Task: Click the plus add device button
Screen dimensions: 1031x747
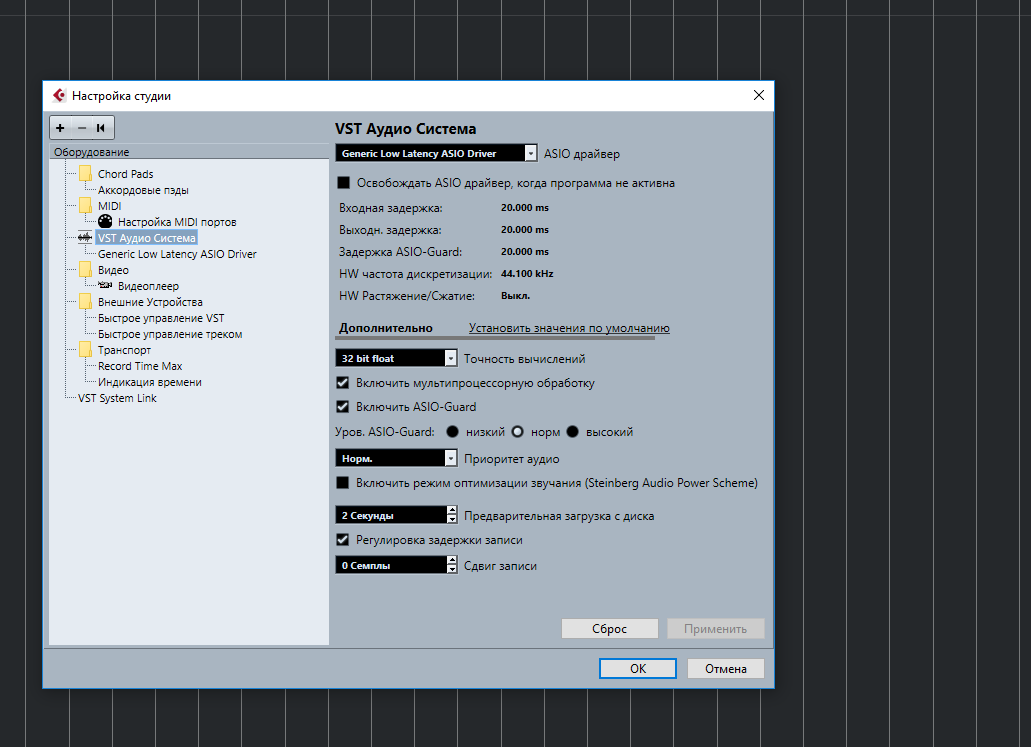Action: pos(60,128)
